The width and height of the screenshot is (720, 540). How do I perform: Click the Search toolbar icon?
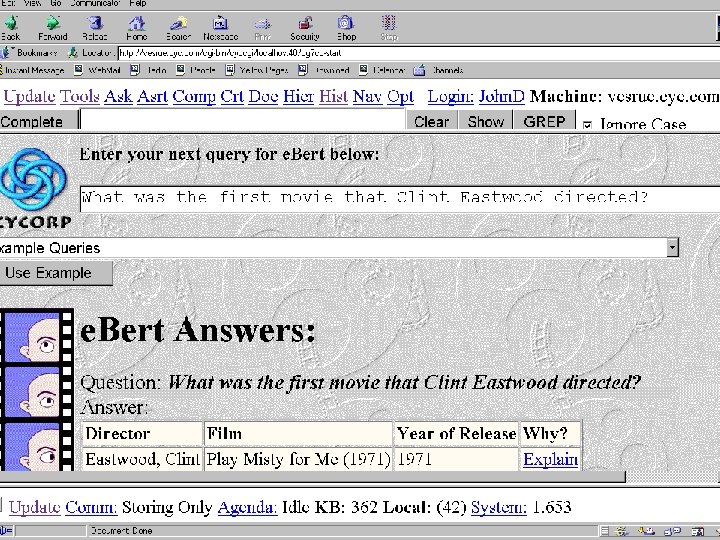coord(178,23)
